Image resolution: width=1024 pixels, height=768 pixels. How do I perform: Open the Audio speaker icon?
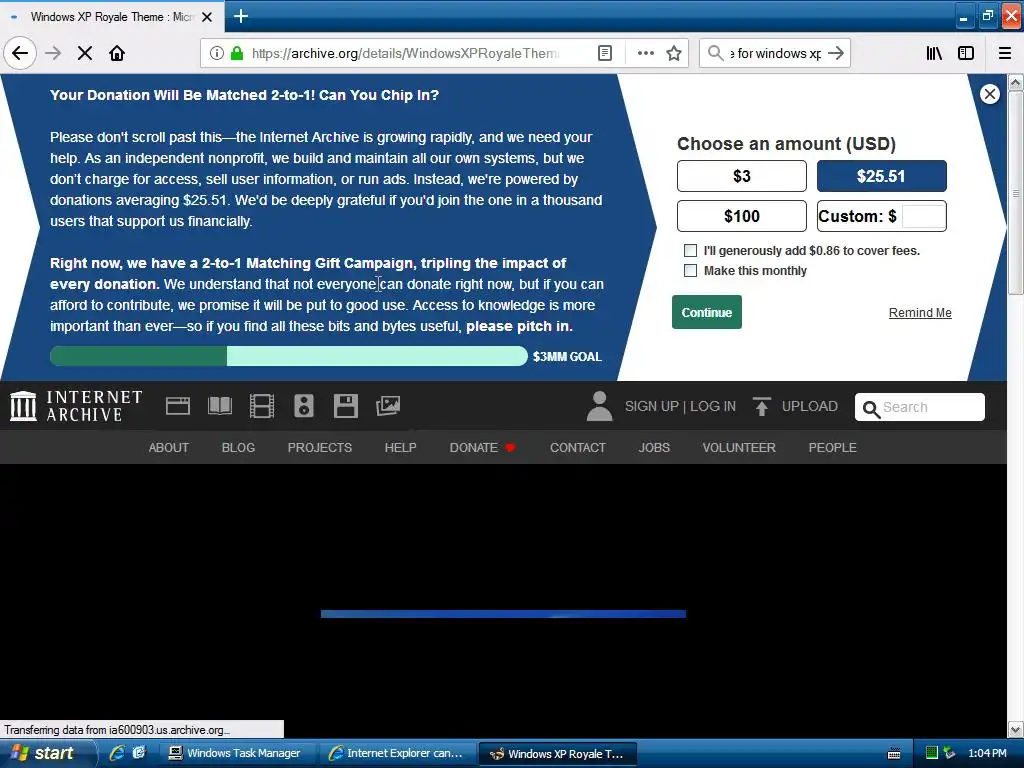(x=304, y=406)
